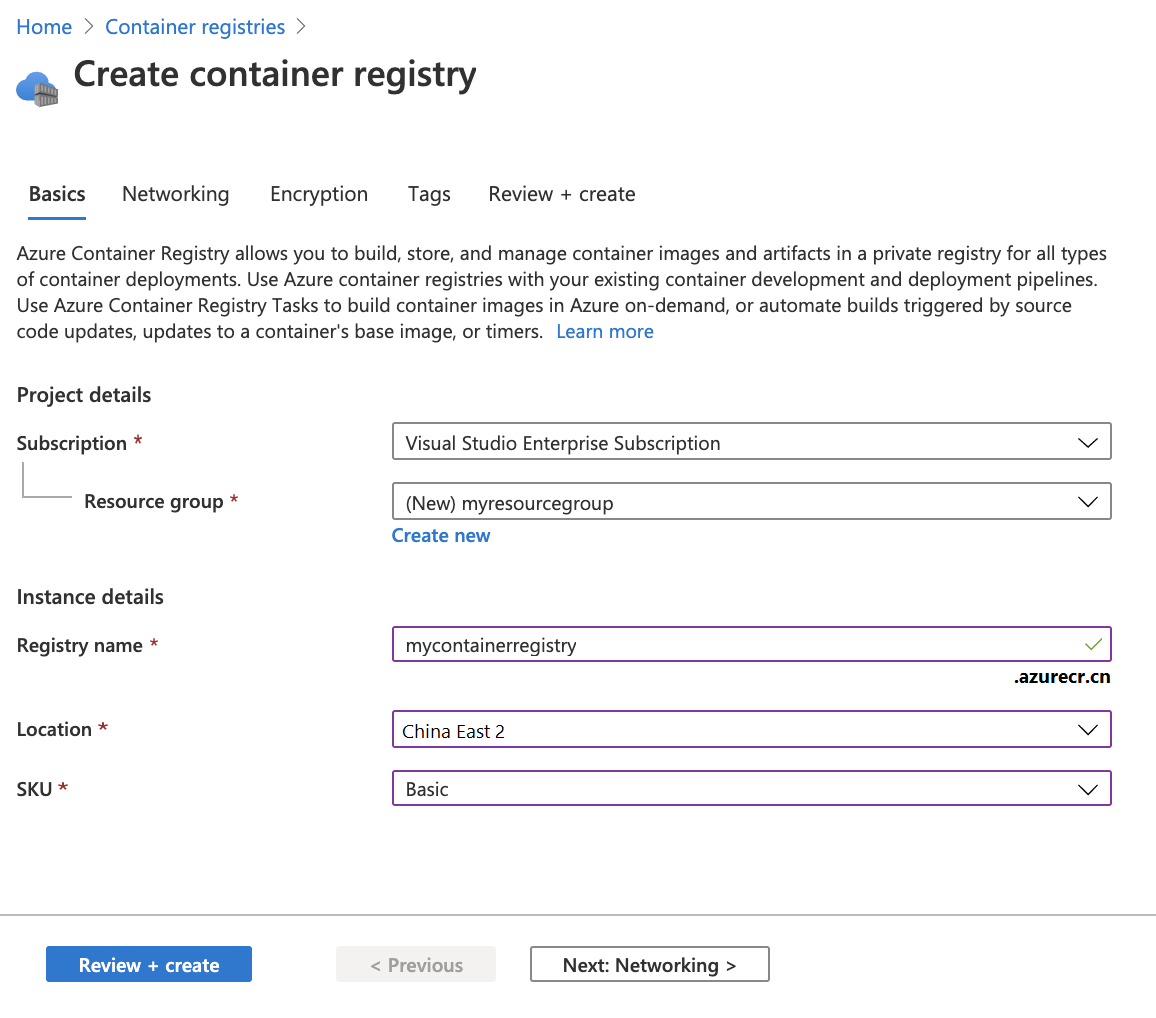
Task: Follow the Learn more link
Action: 605,332
